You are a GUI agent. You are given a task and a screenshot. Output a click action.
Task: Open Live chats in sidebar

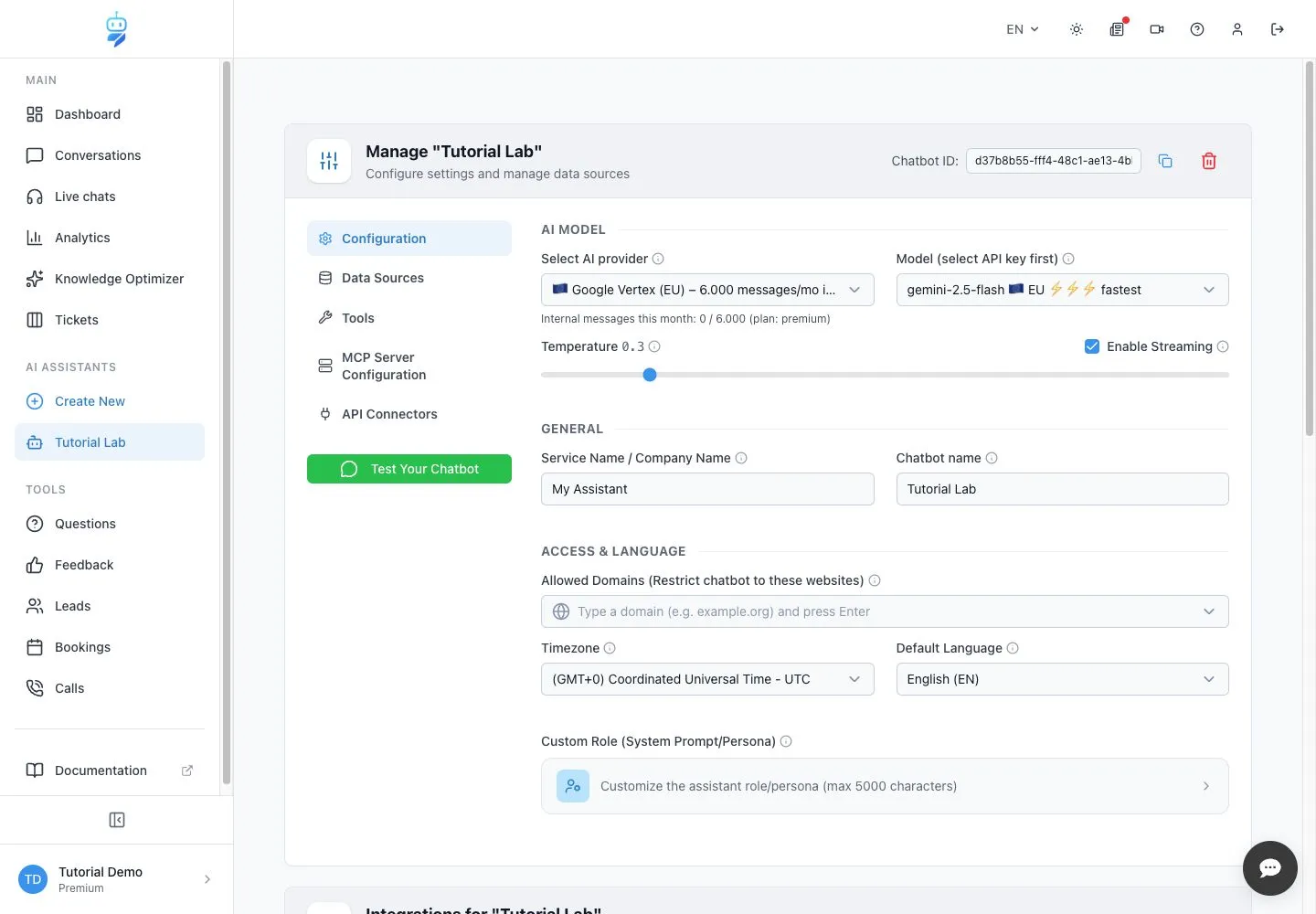point(110,197)
